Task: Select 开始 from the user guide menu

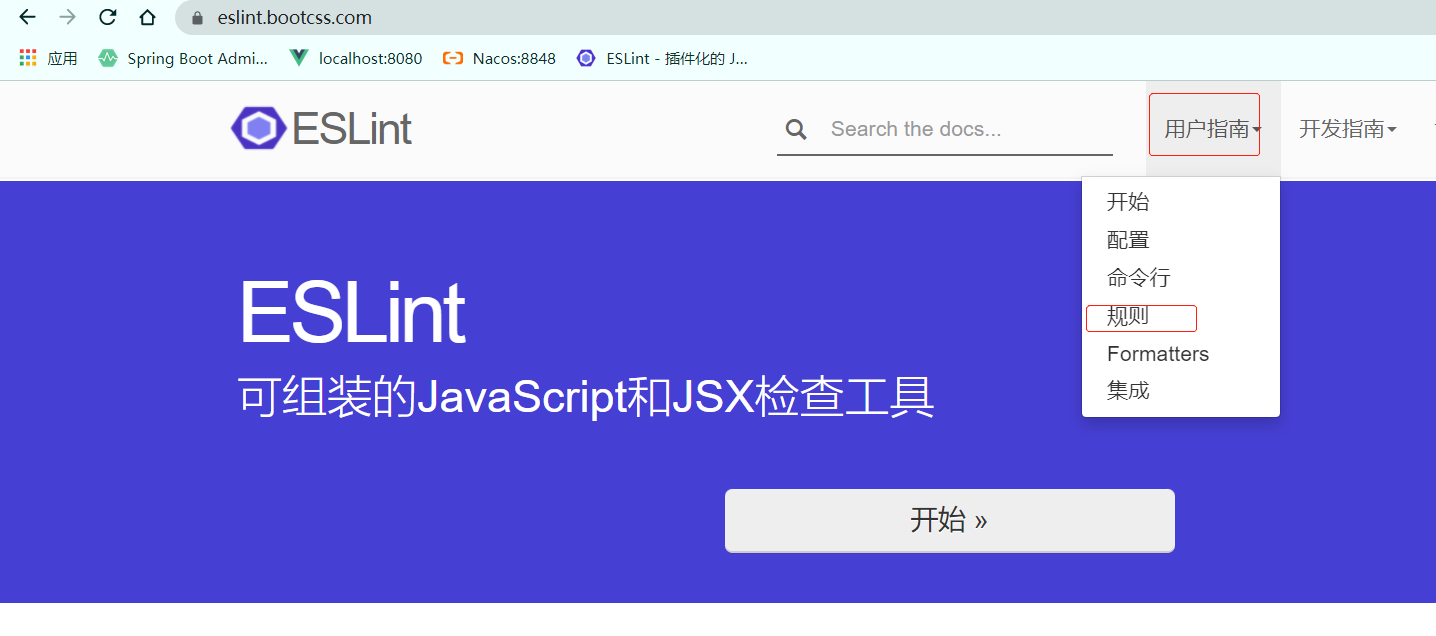Action: 1128,202
